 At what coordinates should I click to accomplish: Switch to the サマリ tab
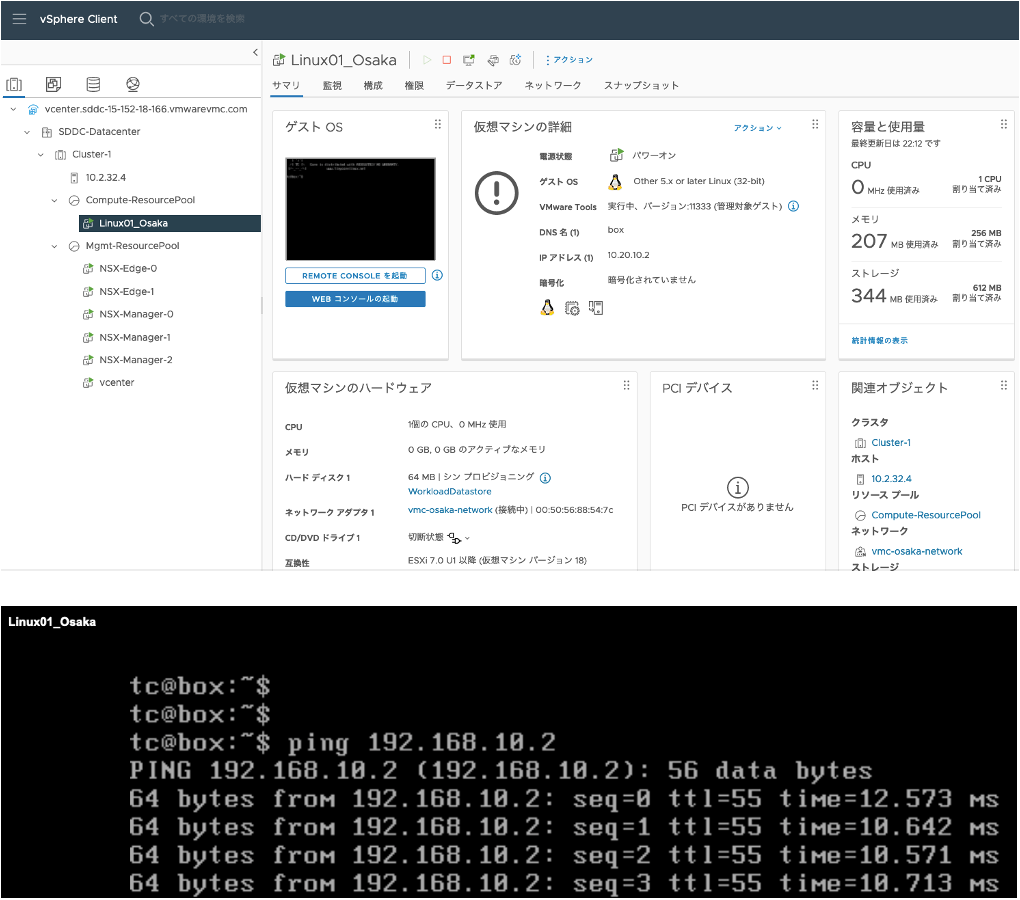coord(286,86)
